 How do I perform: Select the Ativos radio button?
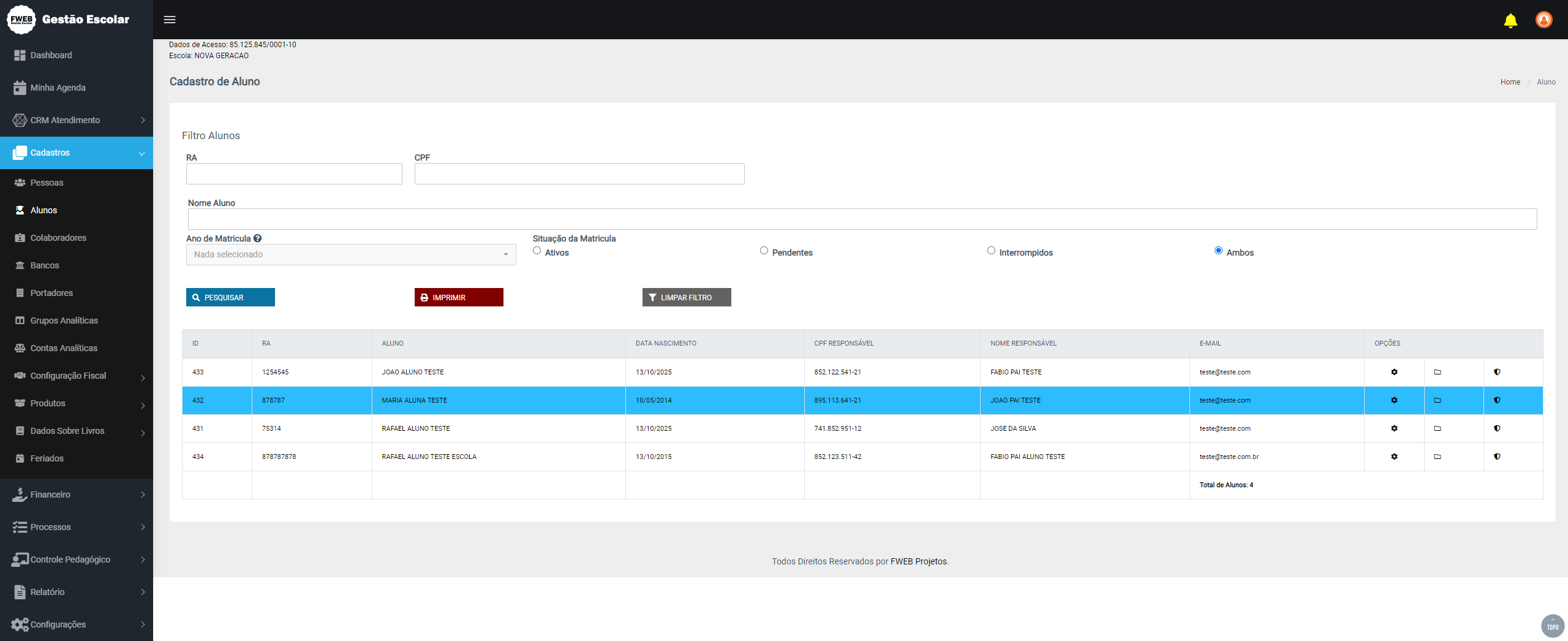coord(537,251)
